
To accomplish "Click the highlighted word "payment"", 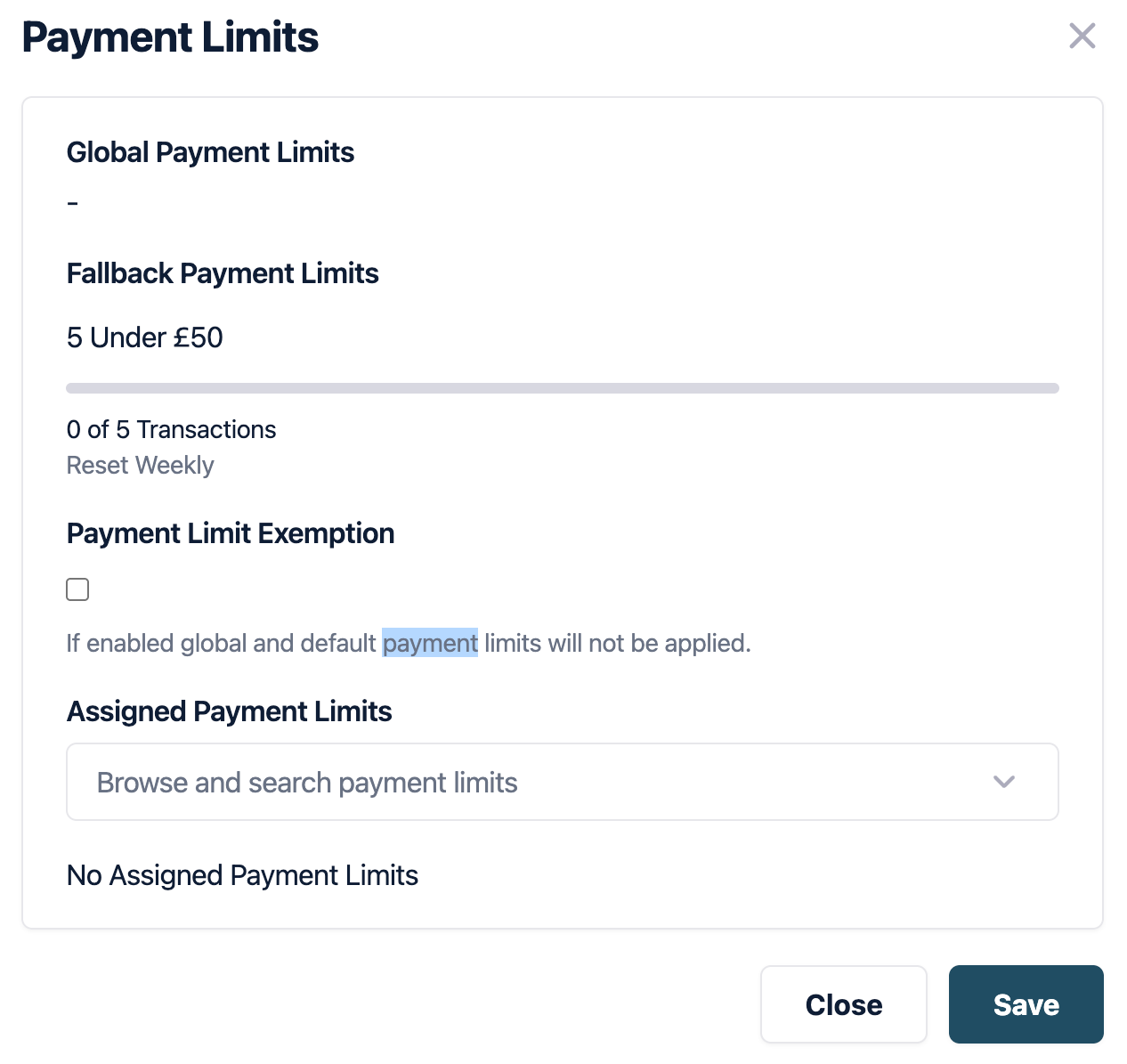I will point(430,643).
